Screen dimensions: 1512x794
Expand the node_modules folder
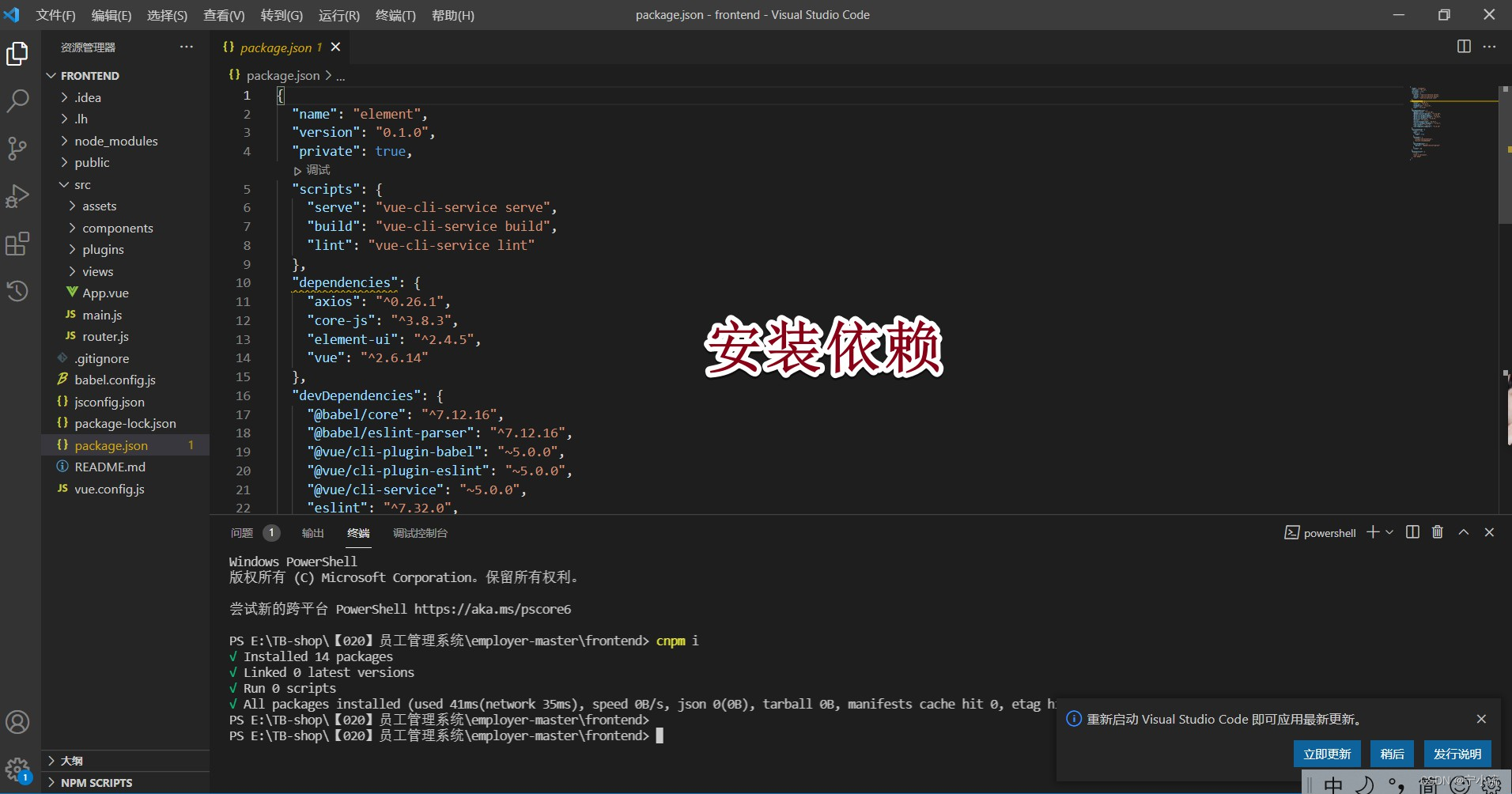click(x=125, y=141)
